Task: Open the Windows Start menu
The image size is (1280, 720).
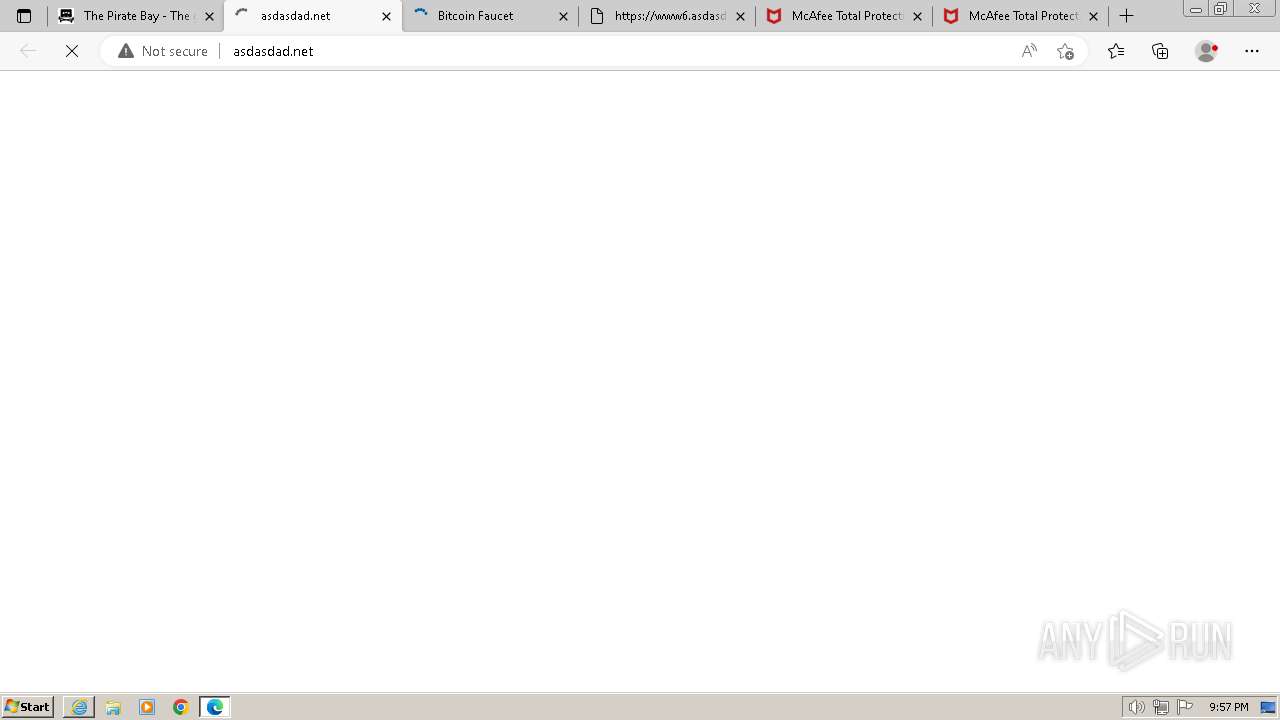Action: pyautogui.click(x=27, y=707)
